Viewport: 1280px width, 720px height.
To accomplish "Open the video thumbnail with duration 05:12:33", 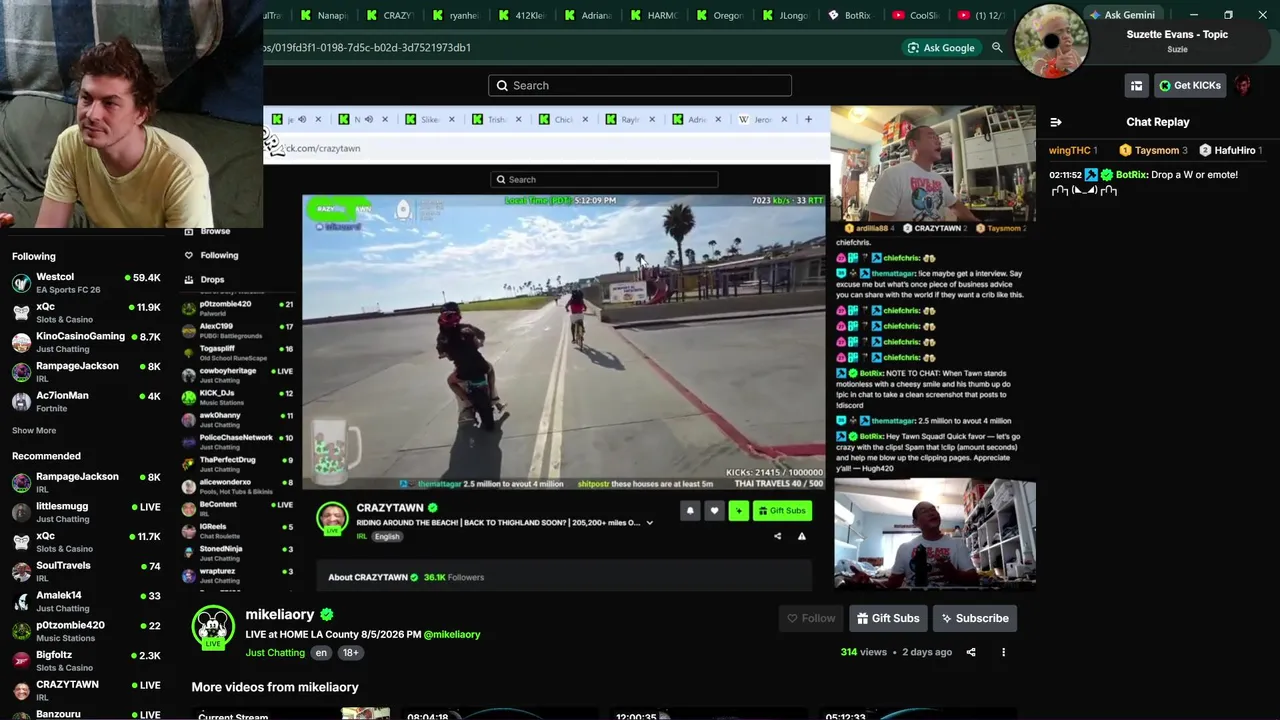I will (x=916, y=713).
